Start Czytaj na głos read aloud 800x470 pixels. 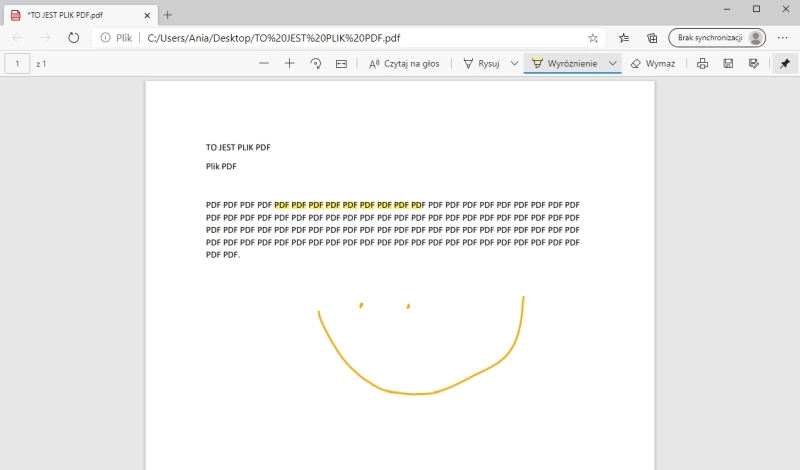tap(404, 63)
